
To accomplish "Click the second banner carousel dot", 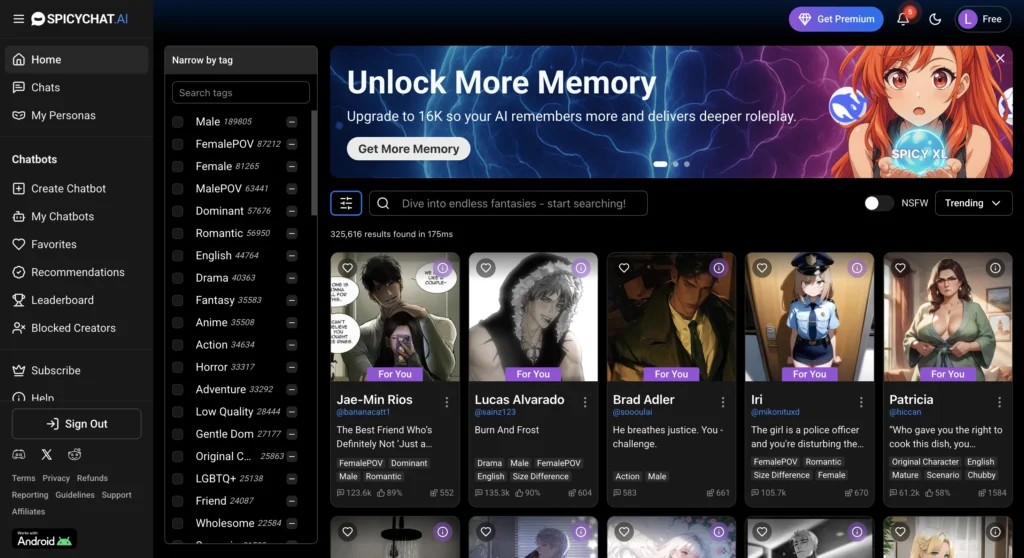I will click(x=676, y=163).
